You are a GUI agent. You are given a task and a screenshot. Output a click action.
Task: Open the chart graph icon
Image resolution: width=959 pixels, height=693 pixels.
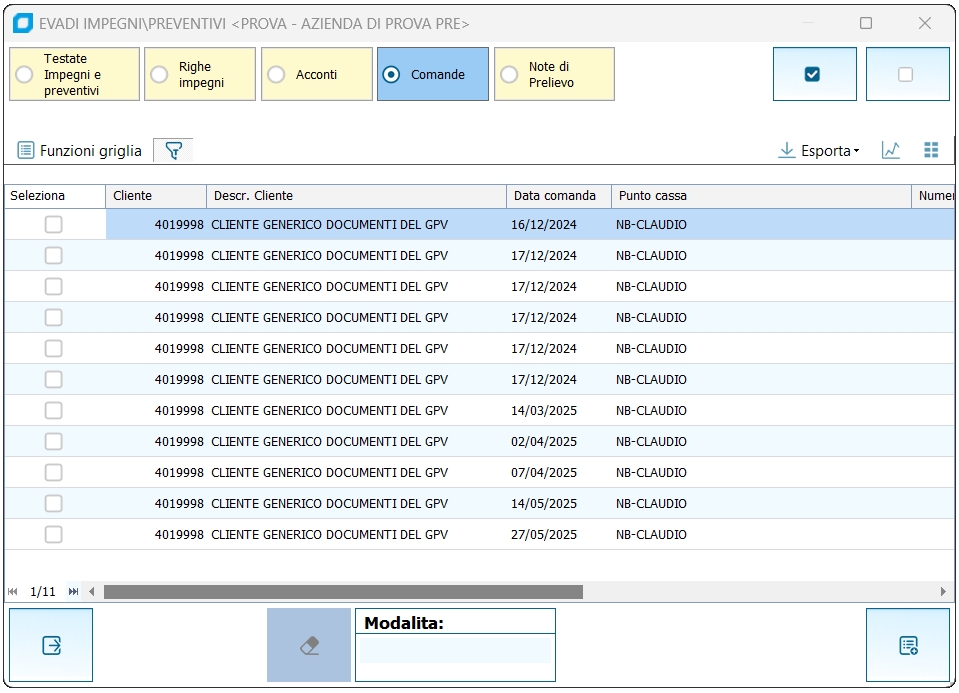click(x=890, y=151)
